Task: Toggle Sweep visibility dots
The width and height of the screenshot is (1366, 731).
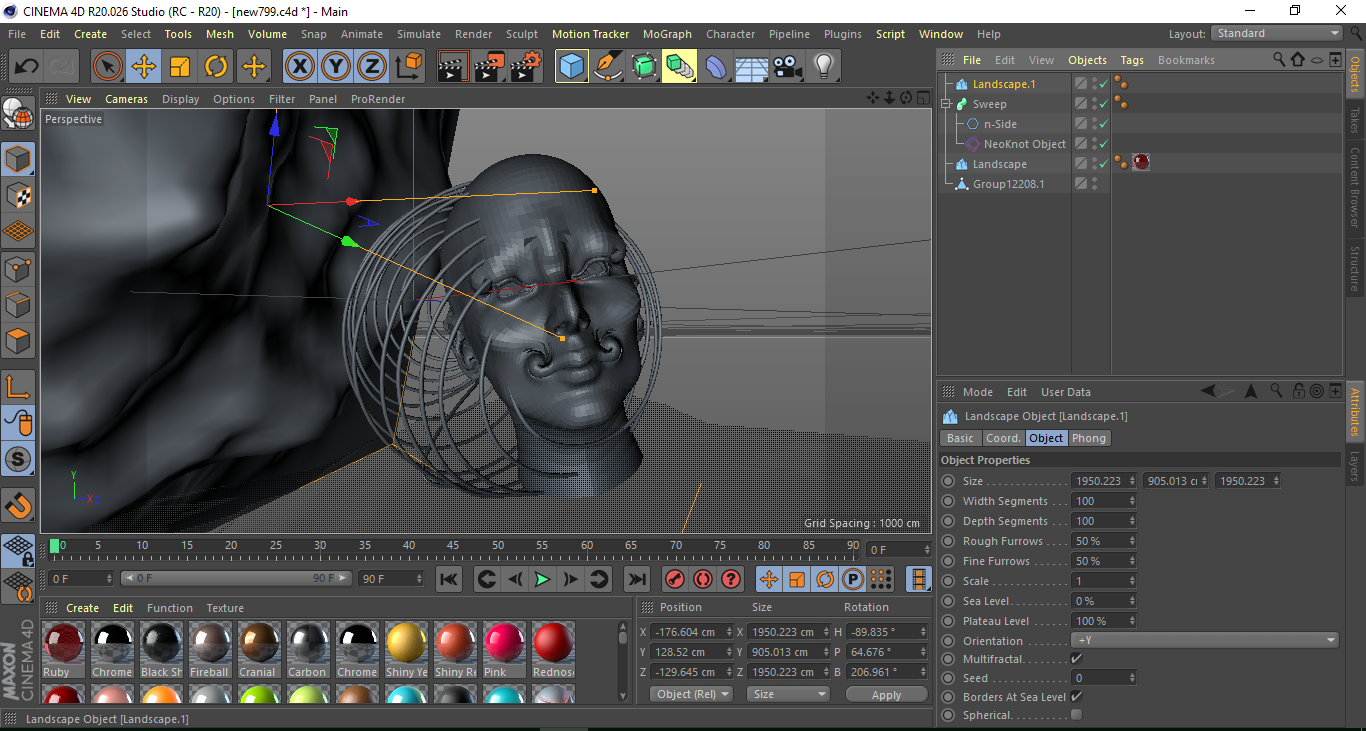Action: click(x=1094, y=104)
